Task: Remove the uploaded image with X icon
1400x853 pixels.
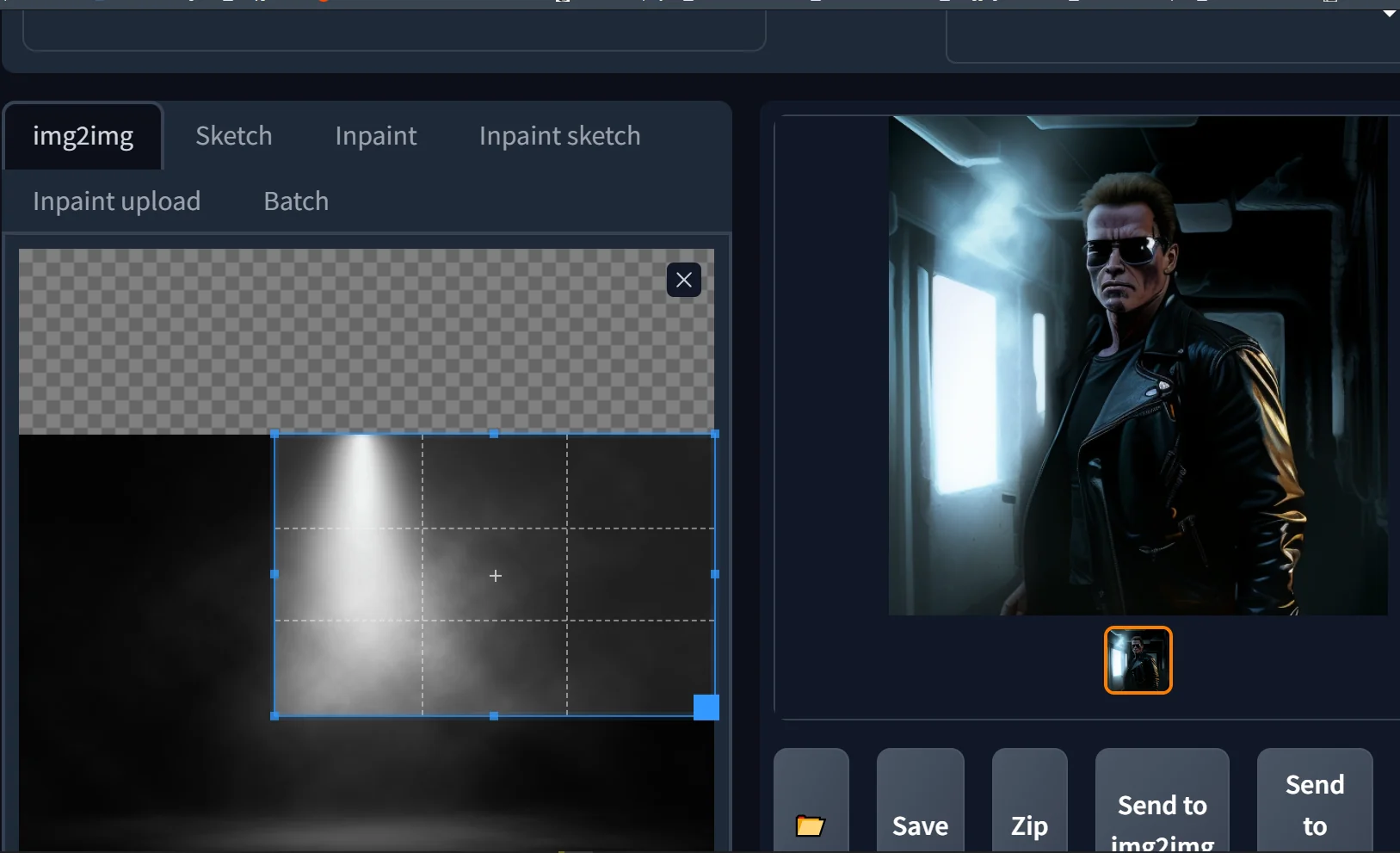Action: (684, 280)
